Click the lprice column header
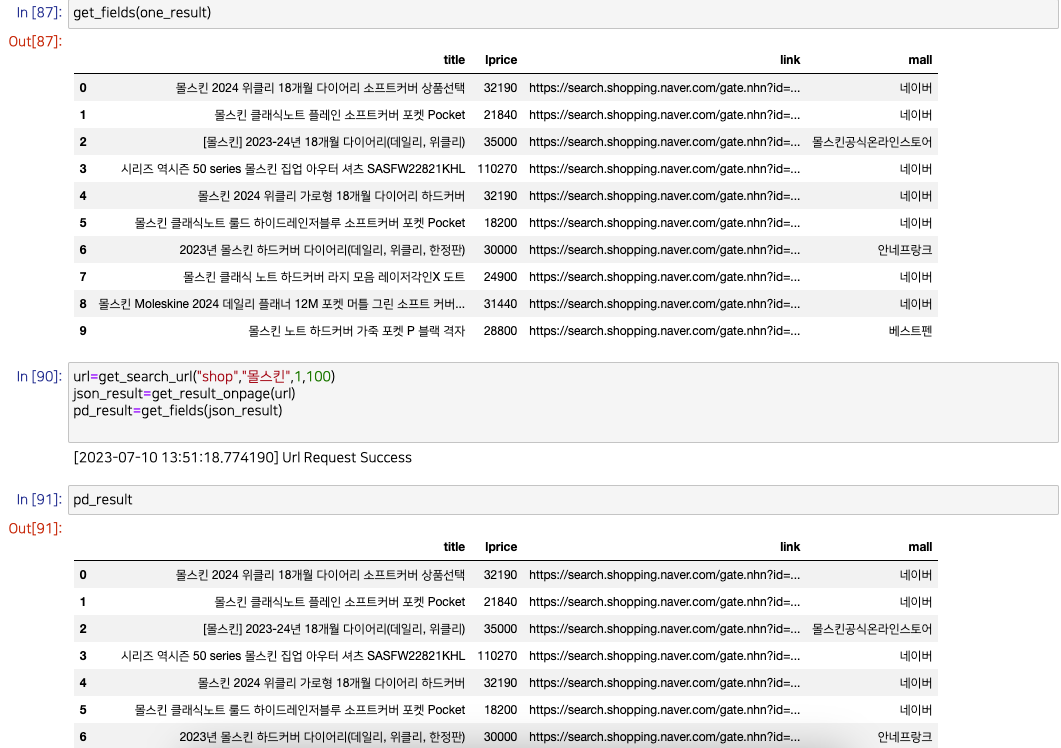1061x748 pixels. 500,59
